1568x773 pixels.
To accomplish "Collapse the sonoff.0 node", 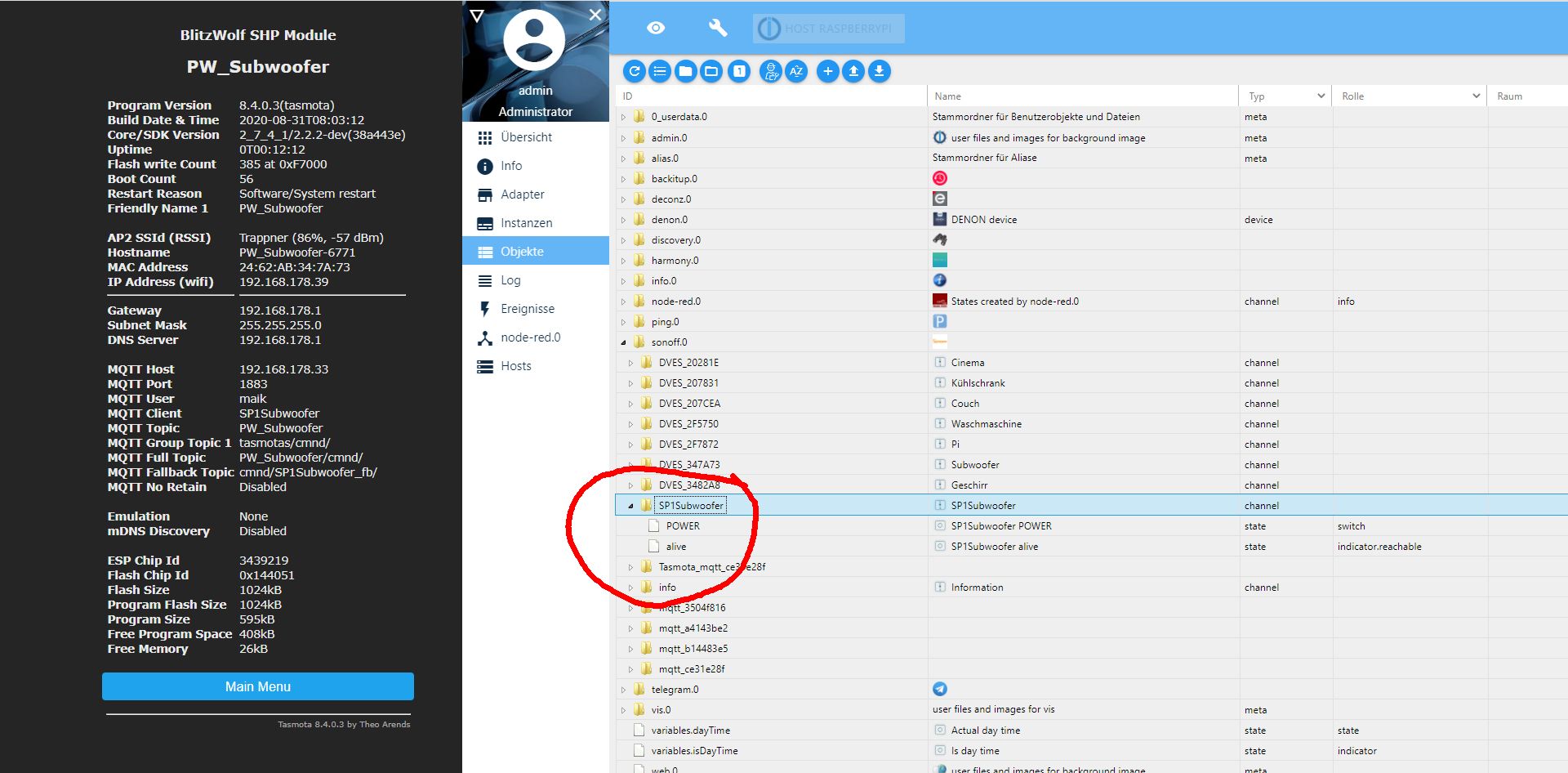I will (x=623, y=342).
